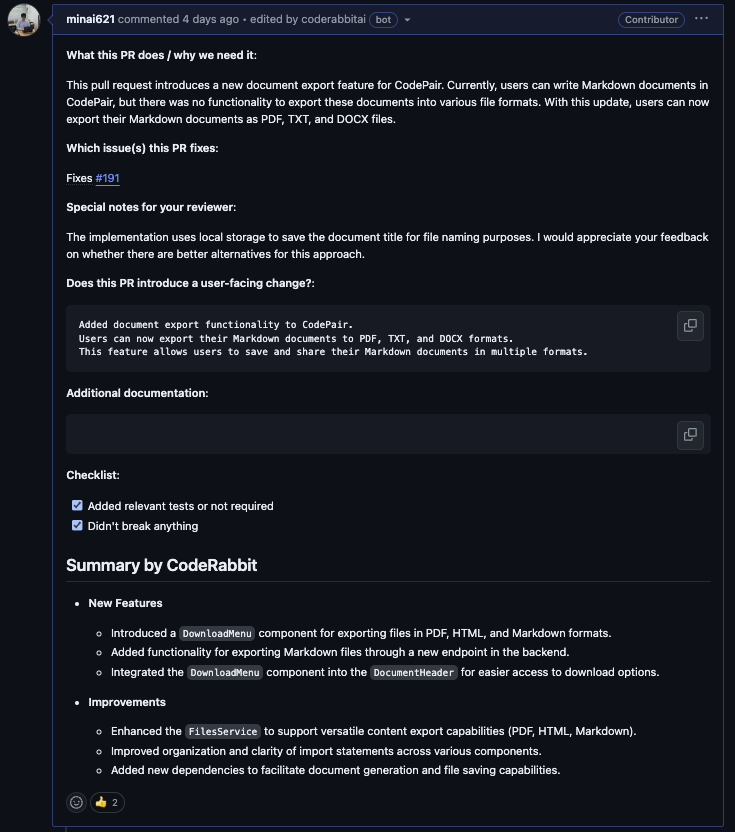Click the FilesService inline code

tap(223, 731)
